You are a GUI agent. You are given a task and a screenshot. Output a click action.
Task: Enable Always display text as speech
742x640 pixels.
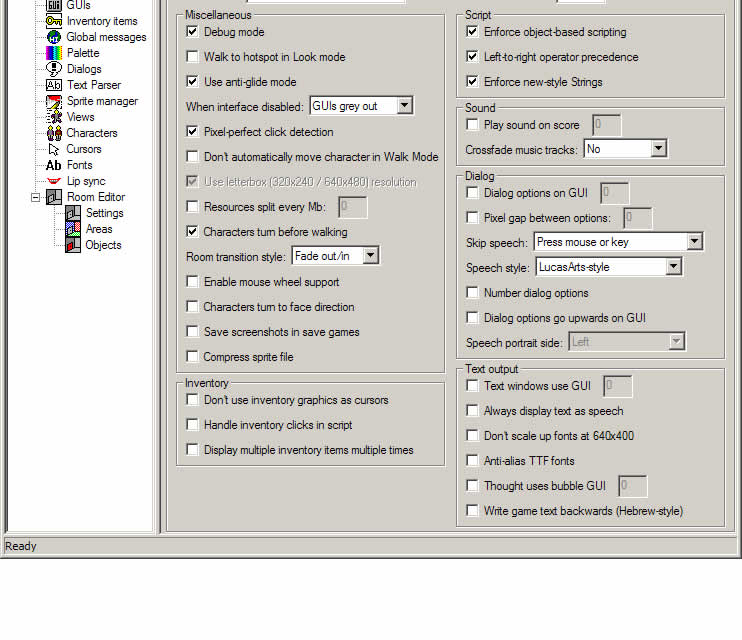tap(472, 410)
